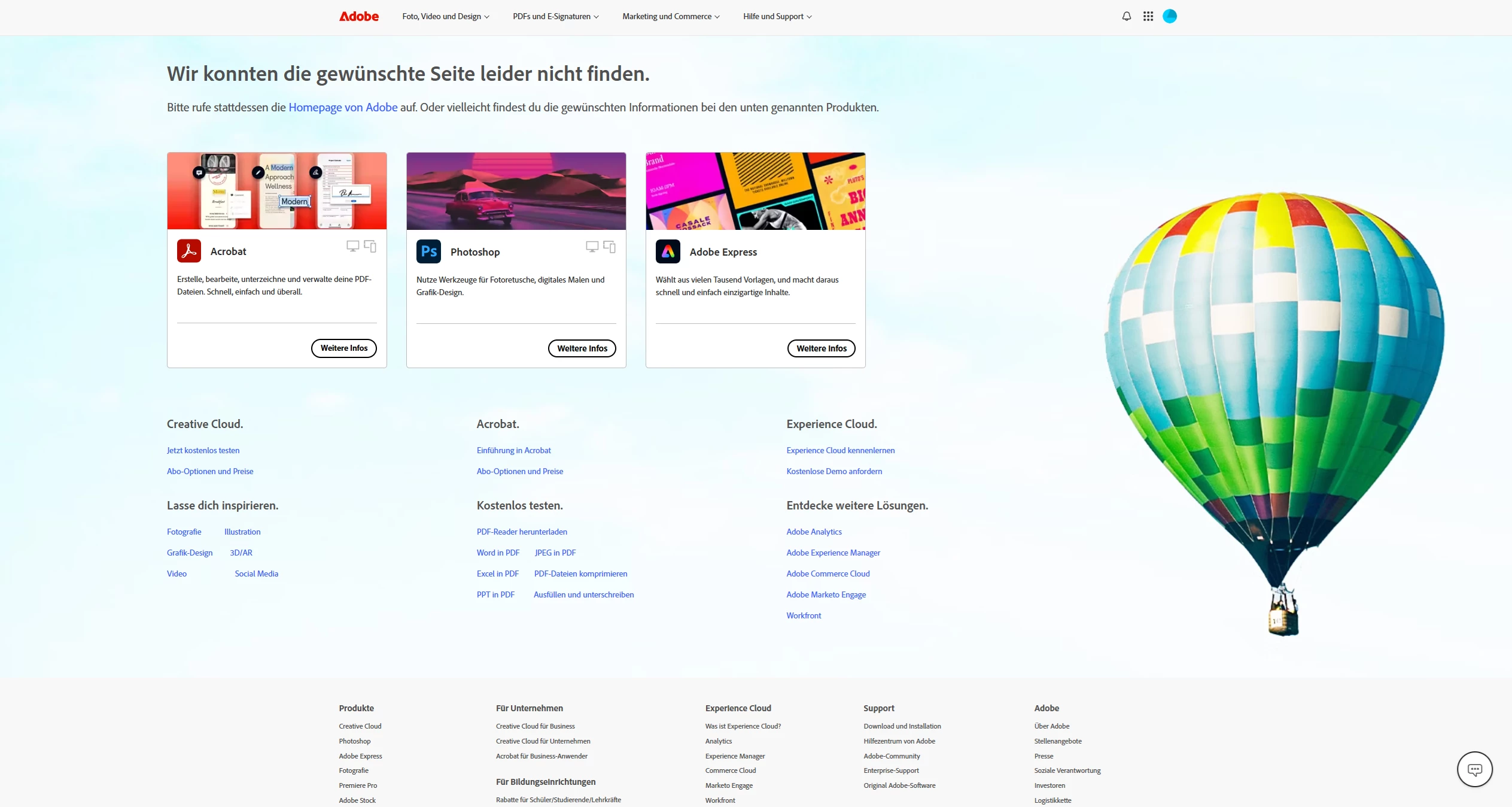Click the Photoshop card banner image
The width and height of the screenshot is (1512, 807).
click(x=516, y=191)
